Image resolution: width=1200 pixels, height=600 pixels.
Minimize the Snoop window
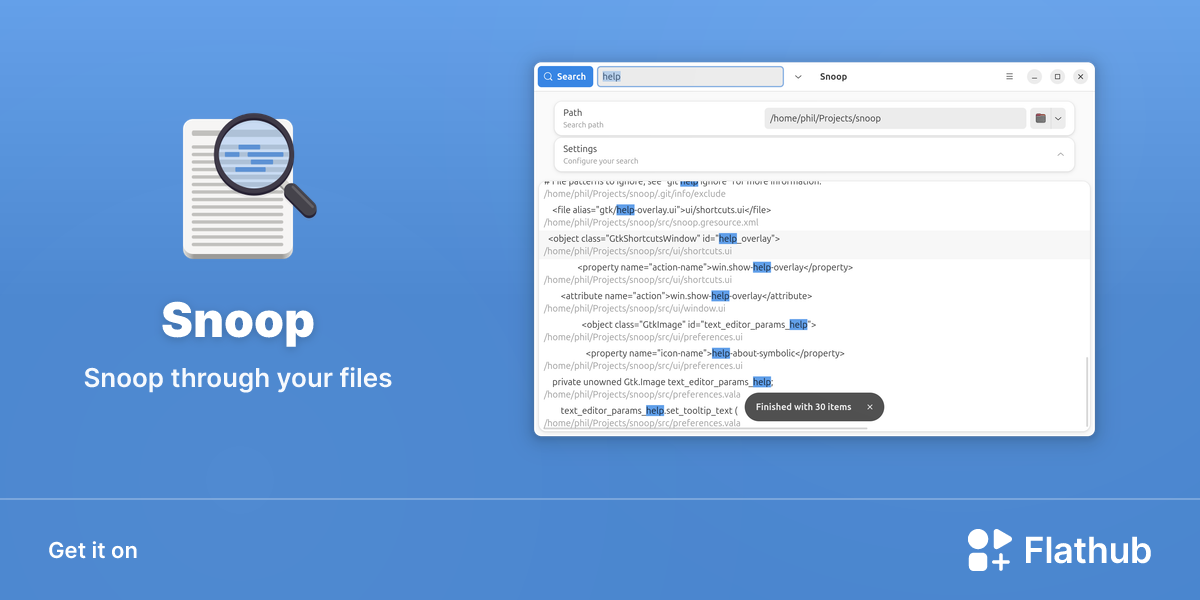coord(1034,77)
